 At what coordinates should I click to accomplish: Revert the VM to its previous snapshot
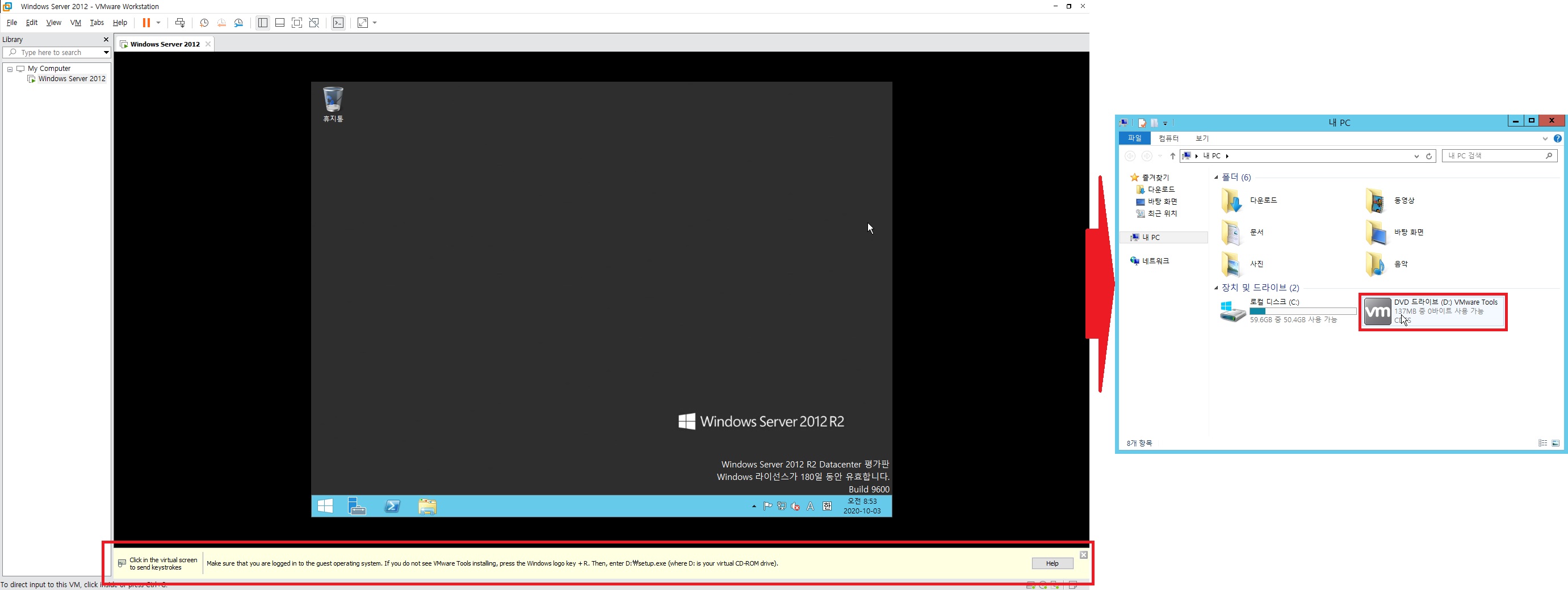click(221, 23)
